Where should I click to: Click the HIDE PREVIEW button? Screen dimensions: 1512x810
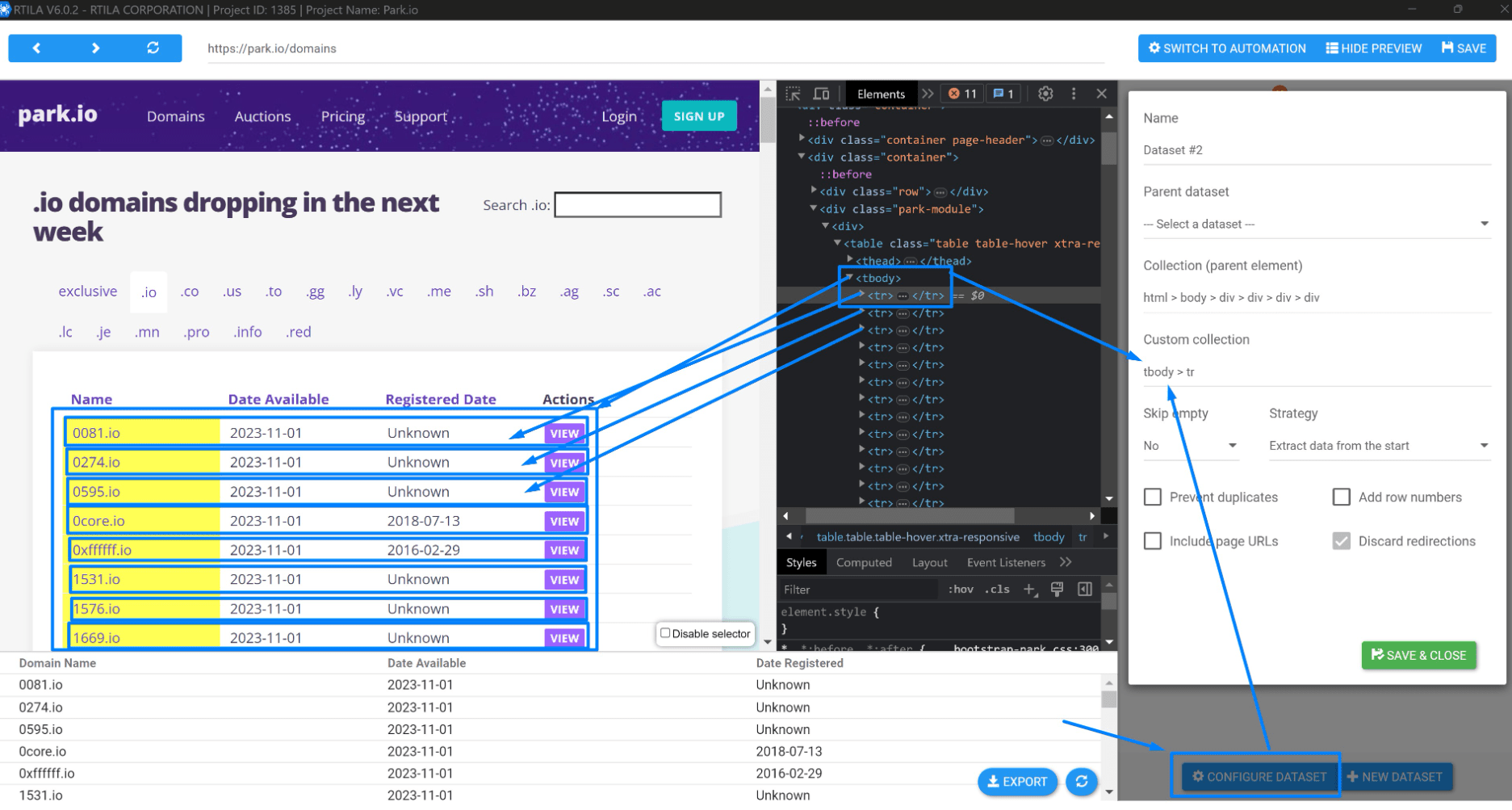[1374, 48]
